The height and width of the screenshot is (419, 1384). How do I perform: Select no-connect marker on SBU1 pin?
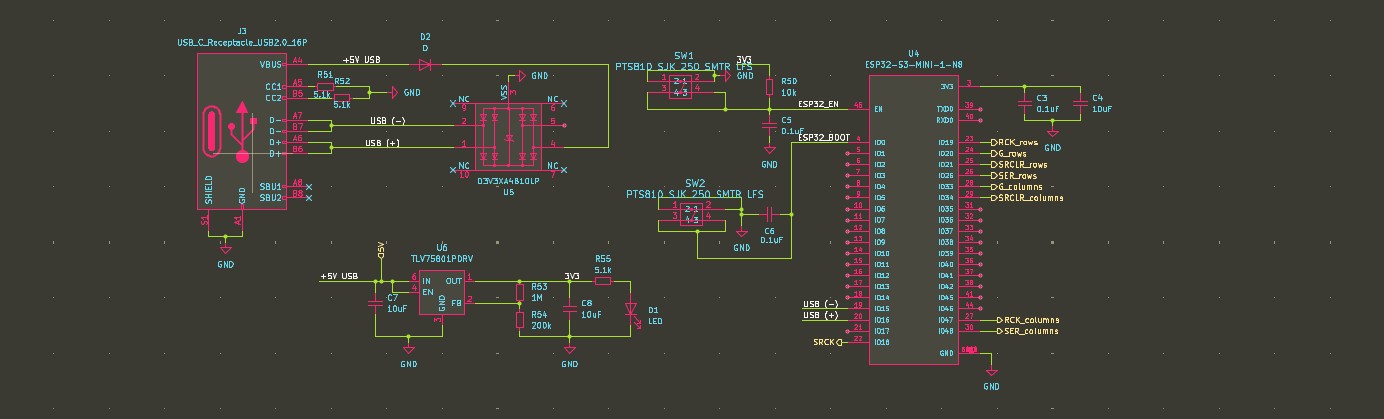[x=309, y=186]
